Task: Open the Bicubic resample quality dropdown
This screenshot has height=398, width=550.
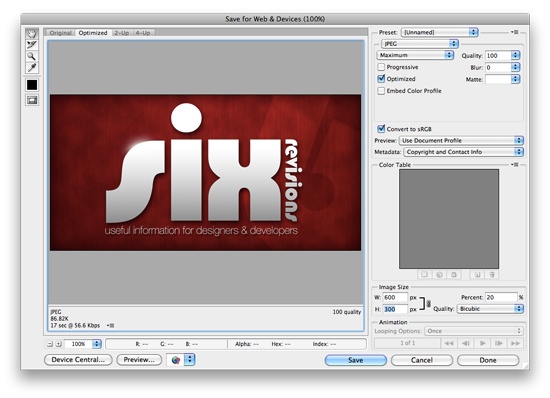Action: (490, 309)
